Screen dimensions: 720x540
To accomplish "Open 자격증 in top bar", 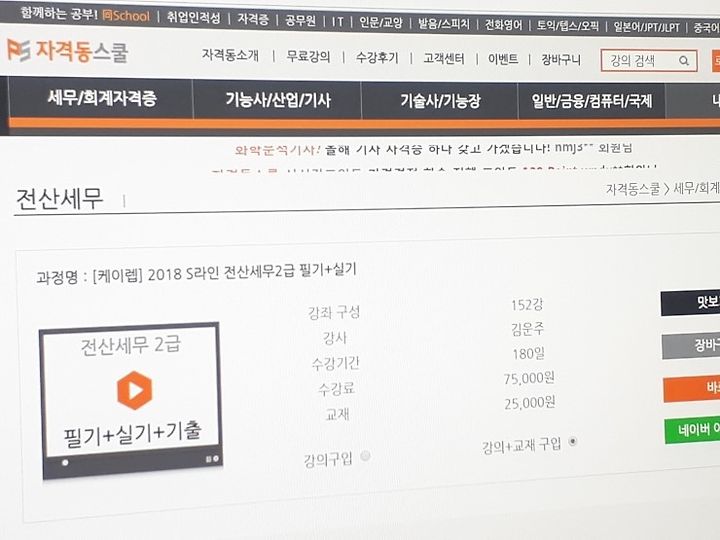I will (x=253, y=19).
